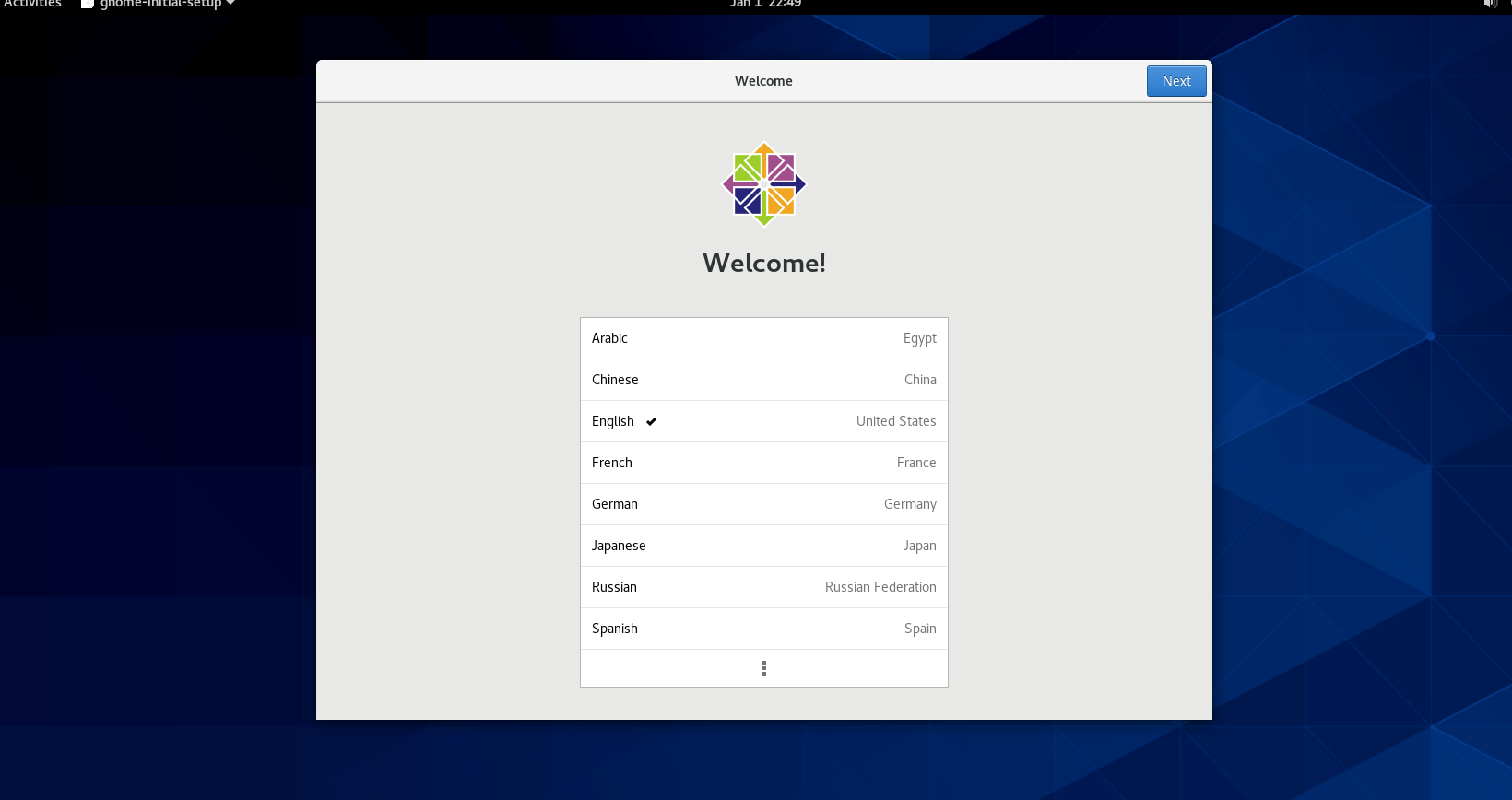Click the Welcome! heading
Screen dimensions: 1512x800
pos(764,263)
